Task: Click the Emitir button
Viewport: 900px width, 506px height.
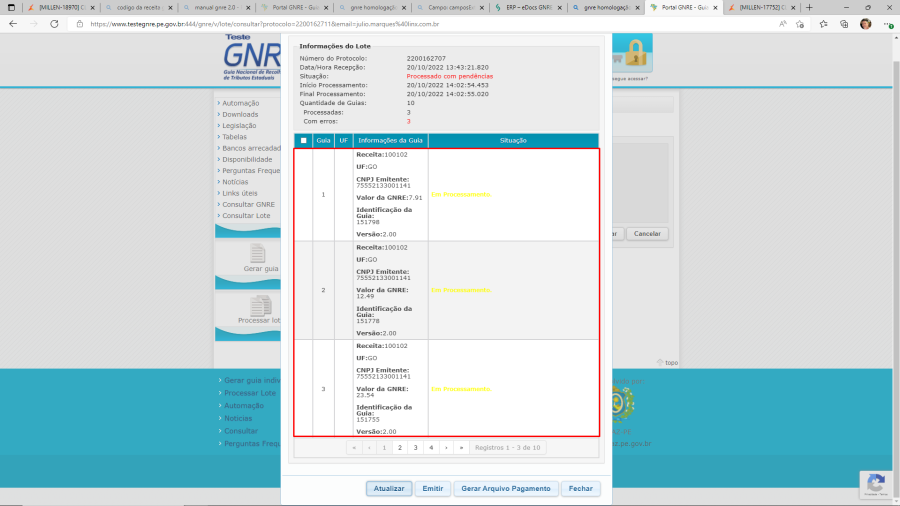Action: tap(433, 488)
